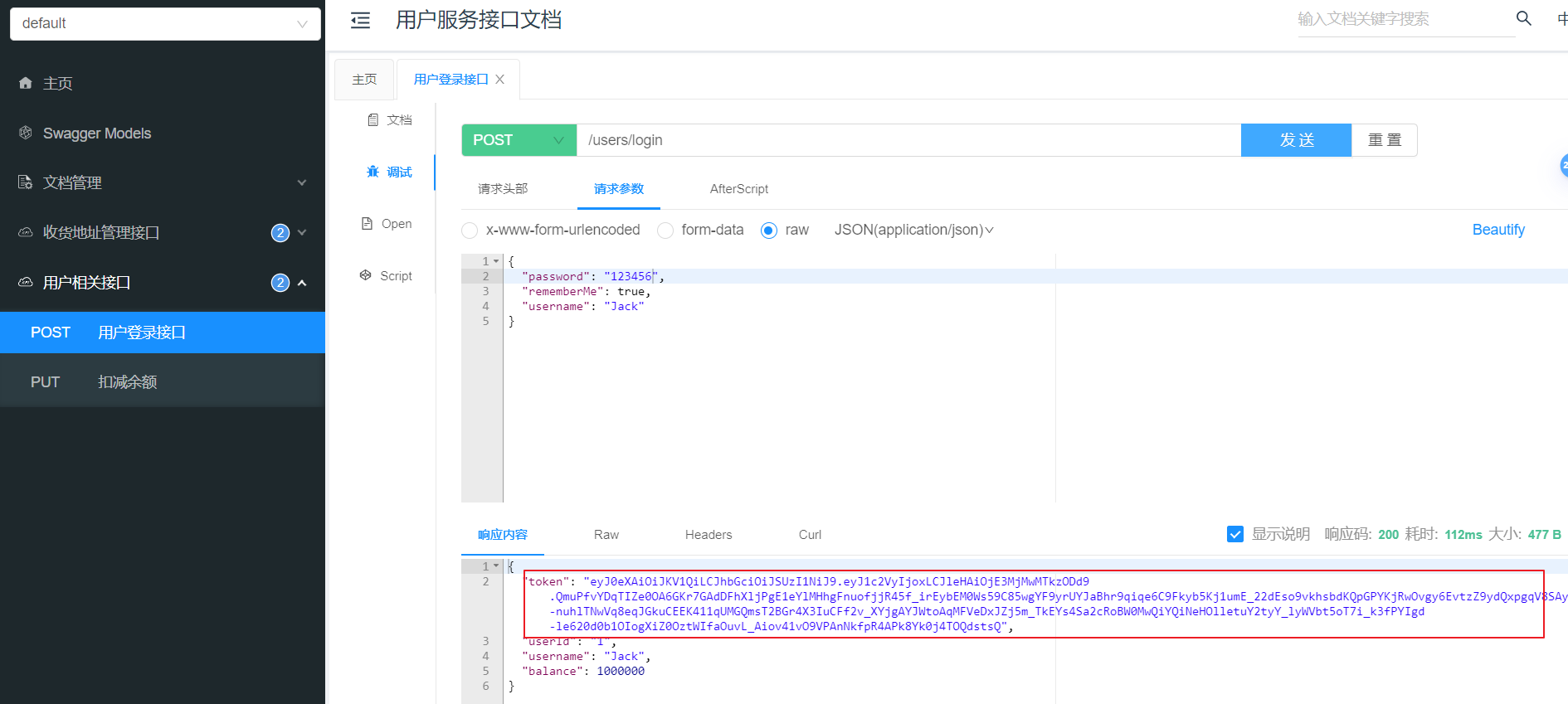Image resolution: width=1568 pixels, height=704 pixels.
Task: Select POST 用户登录接口 sidebar item
Action: click(163, 333)
